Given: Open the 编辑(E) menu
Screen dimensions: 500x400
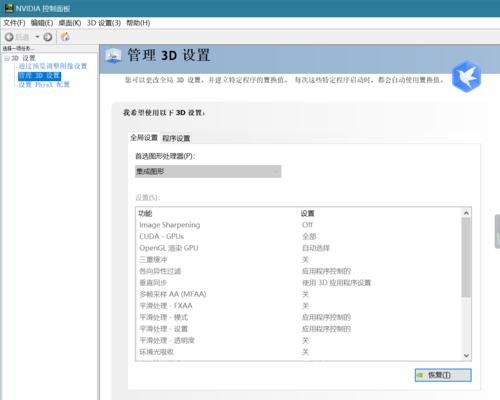Looking at the screenshot, I should 42,23.
